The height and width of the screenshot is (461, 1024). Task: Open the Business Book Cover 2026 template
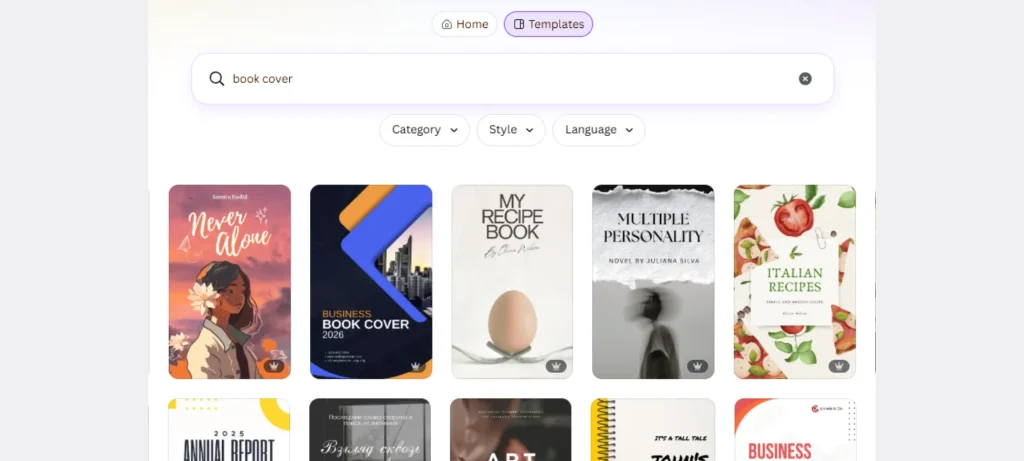pyautogui.click(x=371, y=281)
